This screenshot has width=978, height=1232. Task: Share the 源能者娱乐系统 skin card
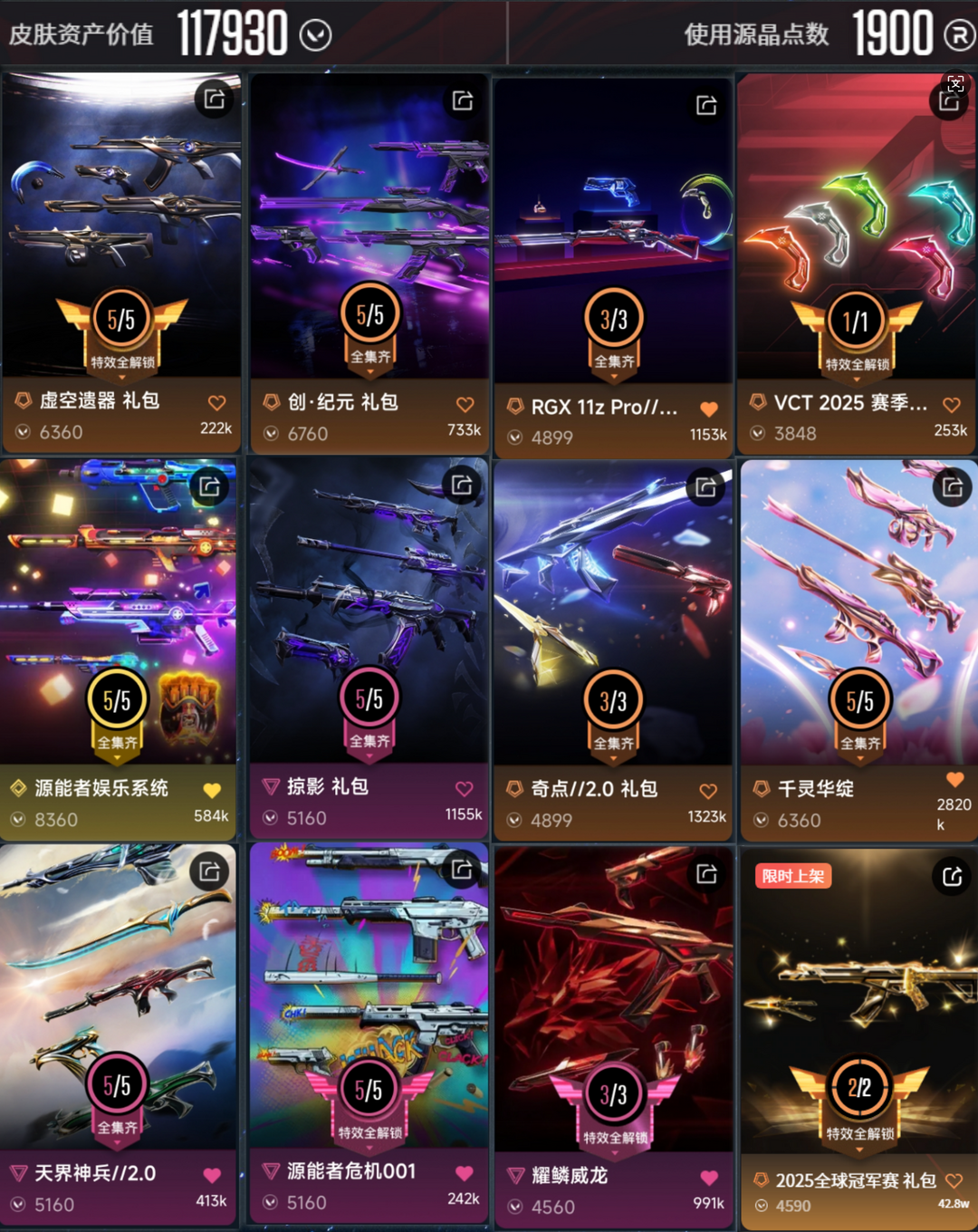point(209,486)
